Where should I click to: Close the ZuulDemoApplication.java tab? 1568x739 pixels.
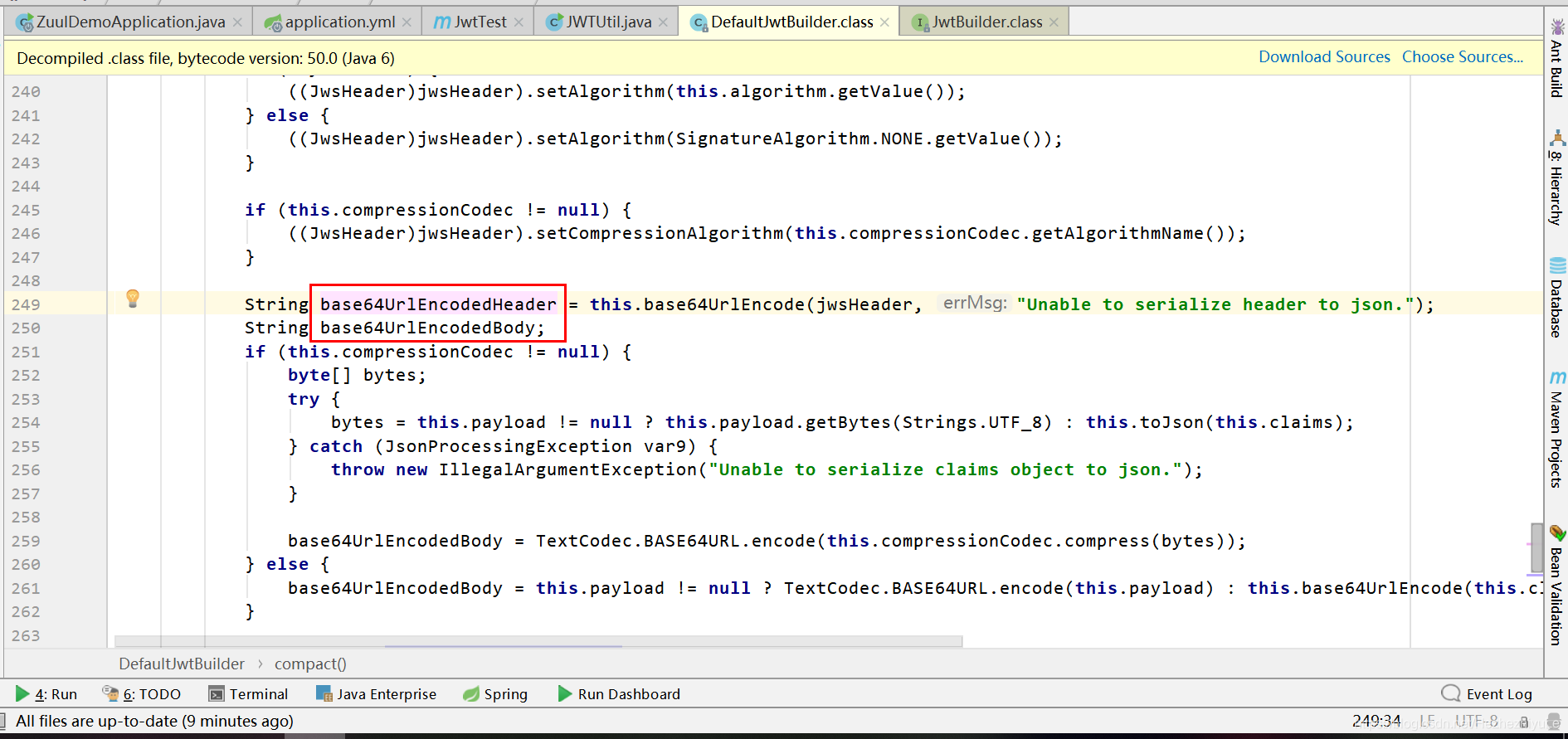point(237,22)
